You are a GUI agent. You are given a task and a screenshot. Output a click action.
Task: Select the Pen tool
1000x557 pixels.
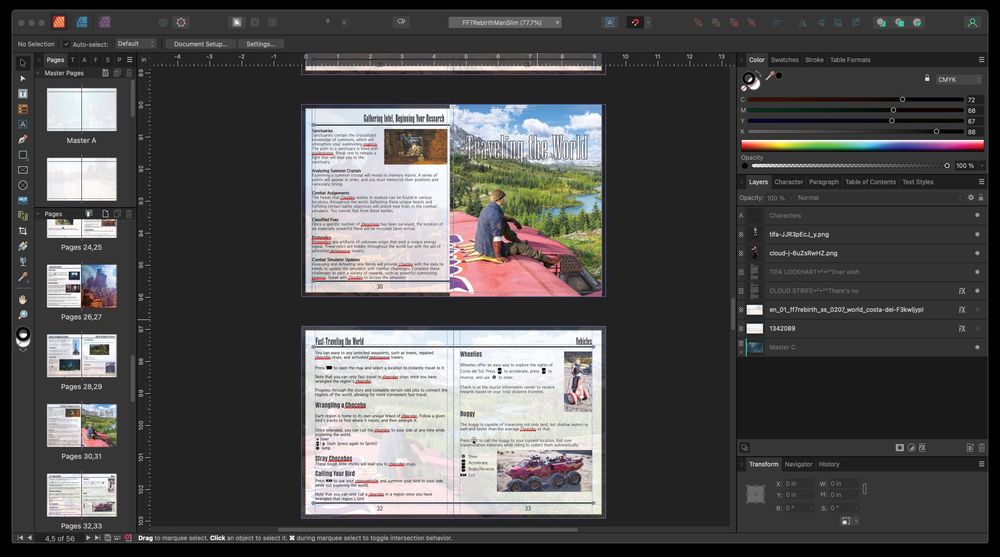pyautogui.click(x=23, y=139)
